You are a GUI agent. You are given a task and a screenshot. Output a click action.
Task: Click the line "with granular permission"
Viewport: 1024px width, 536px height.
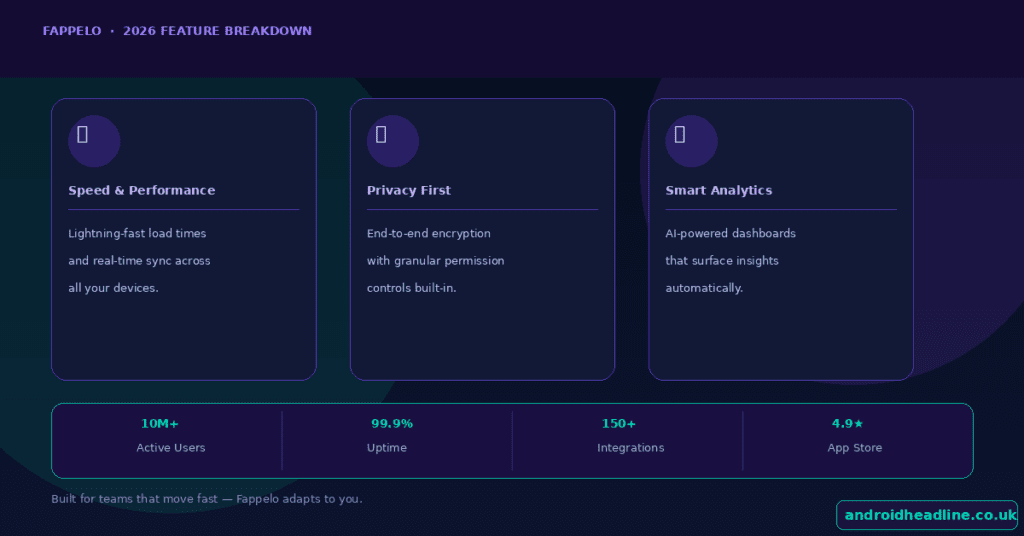(436, 260)
